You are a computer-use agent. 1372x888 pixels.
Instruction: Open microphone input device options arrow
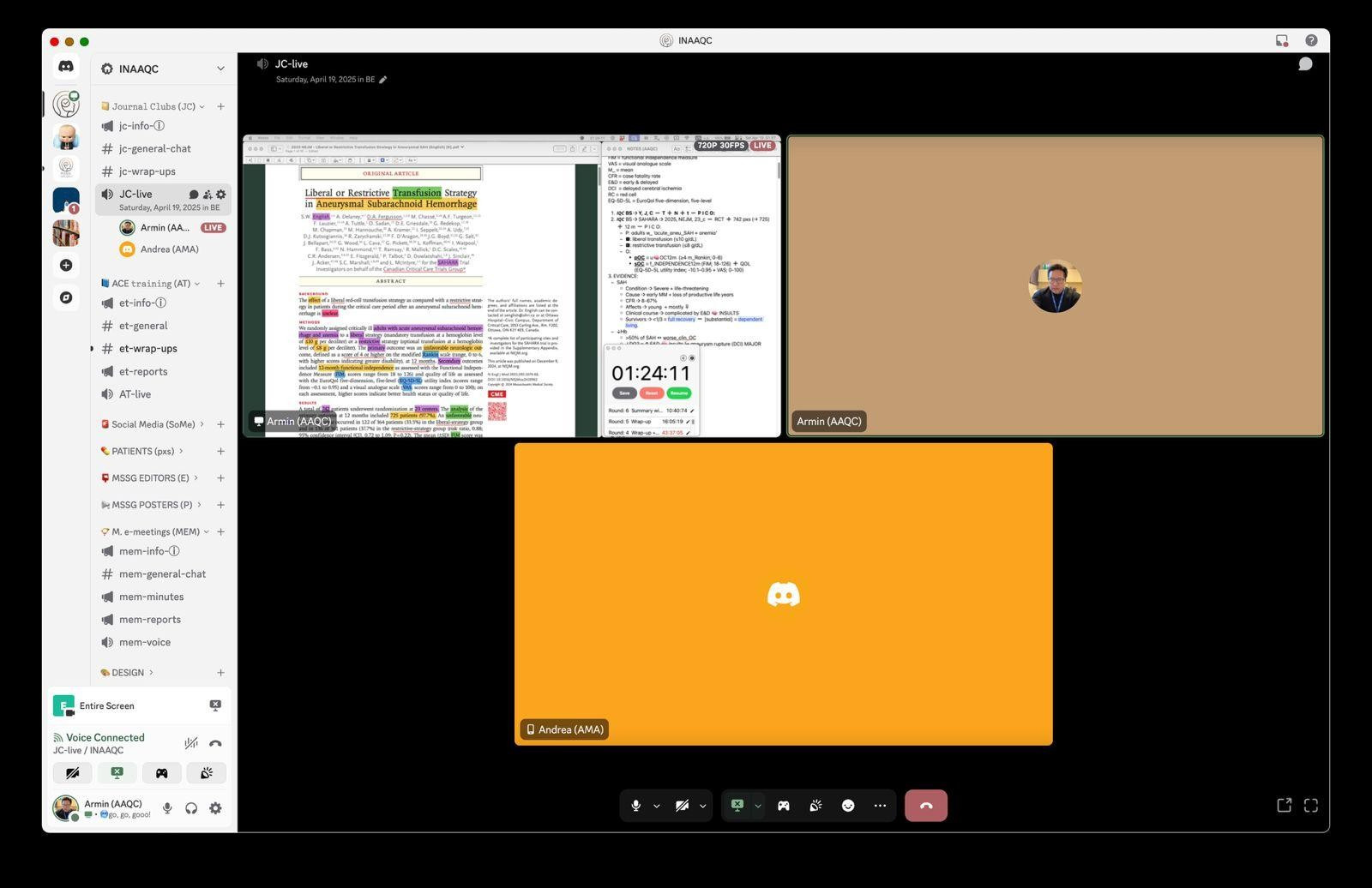coord(657,806)
